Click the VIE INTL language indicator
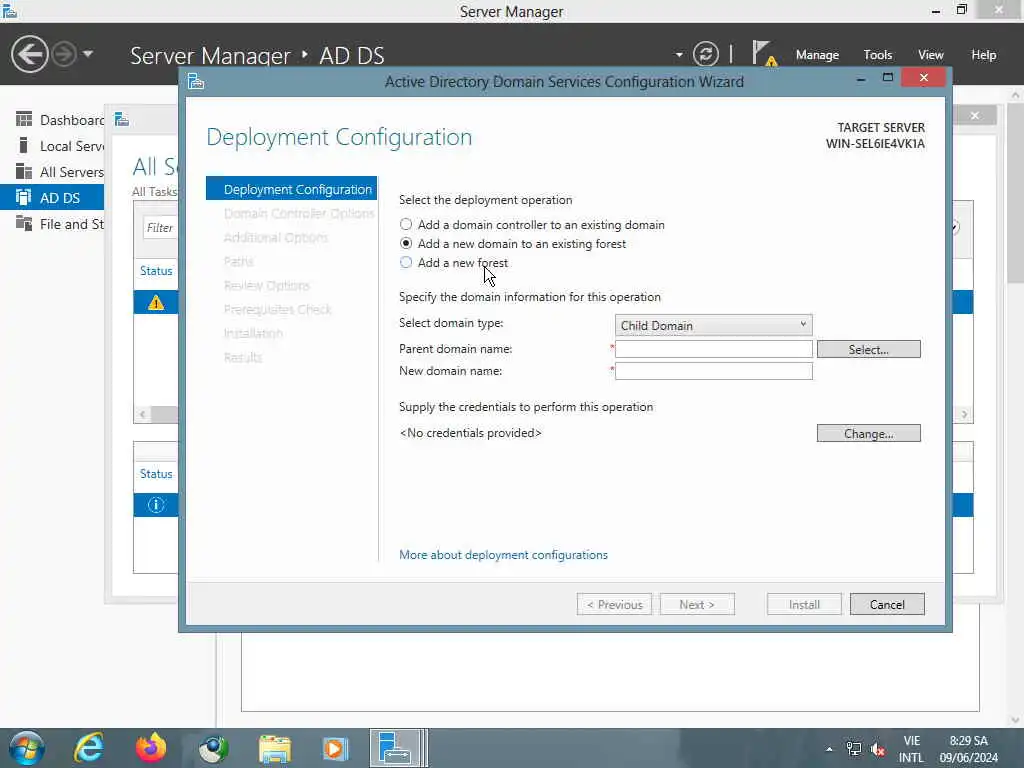 [912, 749]
